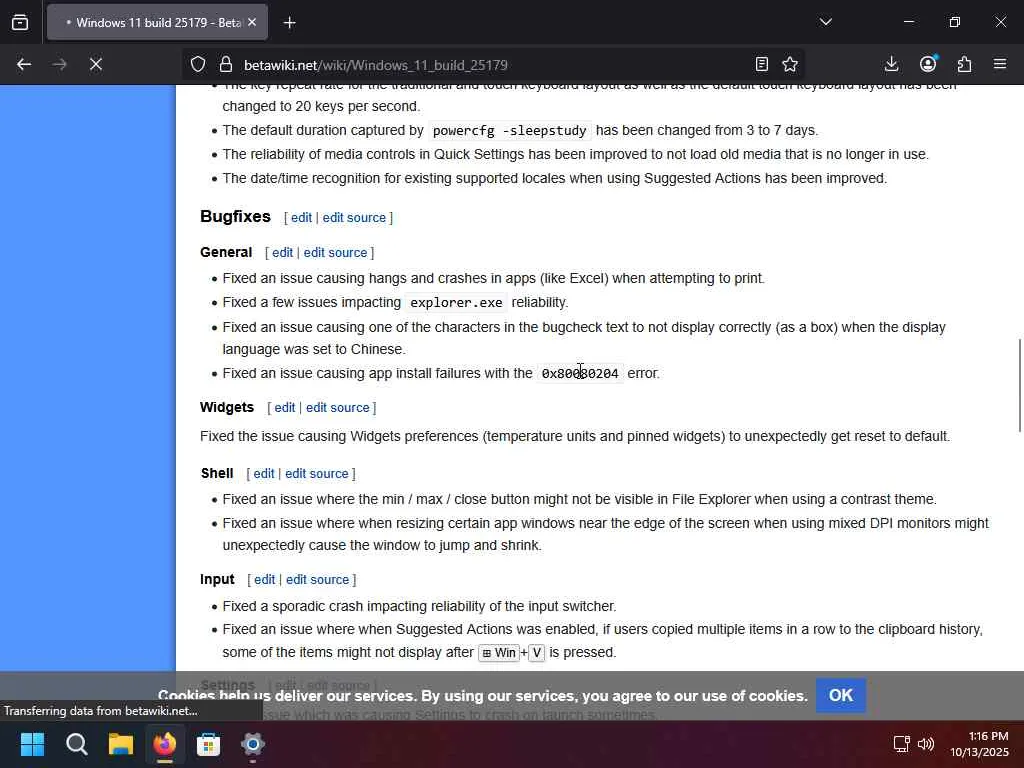This screenshot has height=768, width=1024.
Task: Click the 0x80080204 error code text
Action: (580, 374)
